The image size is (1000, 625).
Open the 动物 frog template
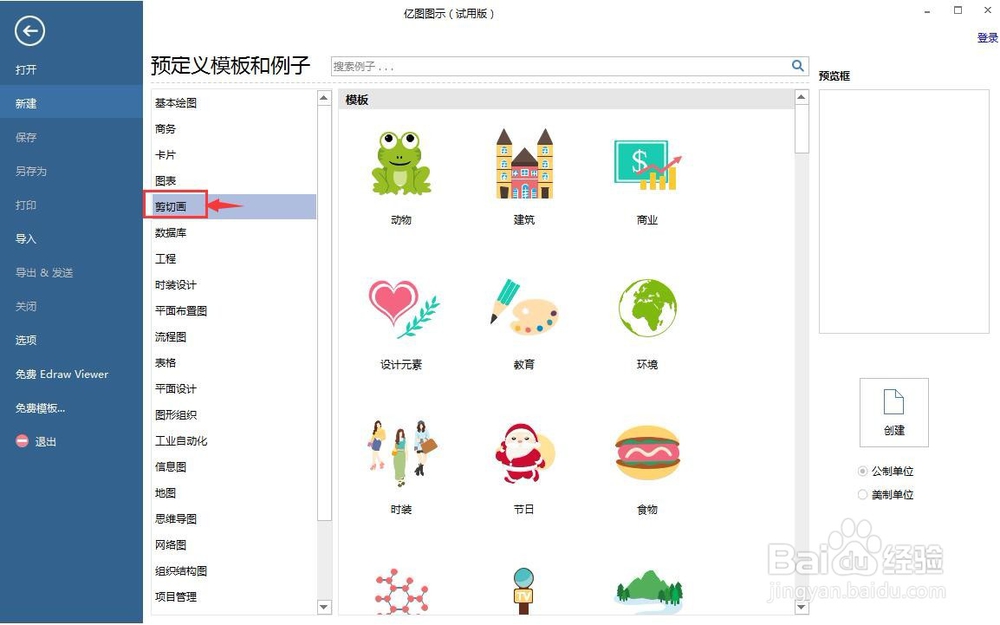point(401,163)
